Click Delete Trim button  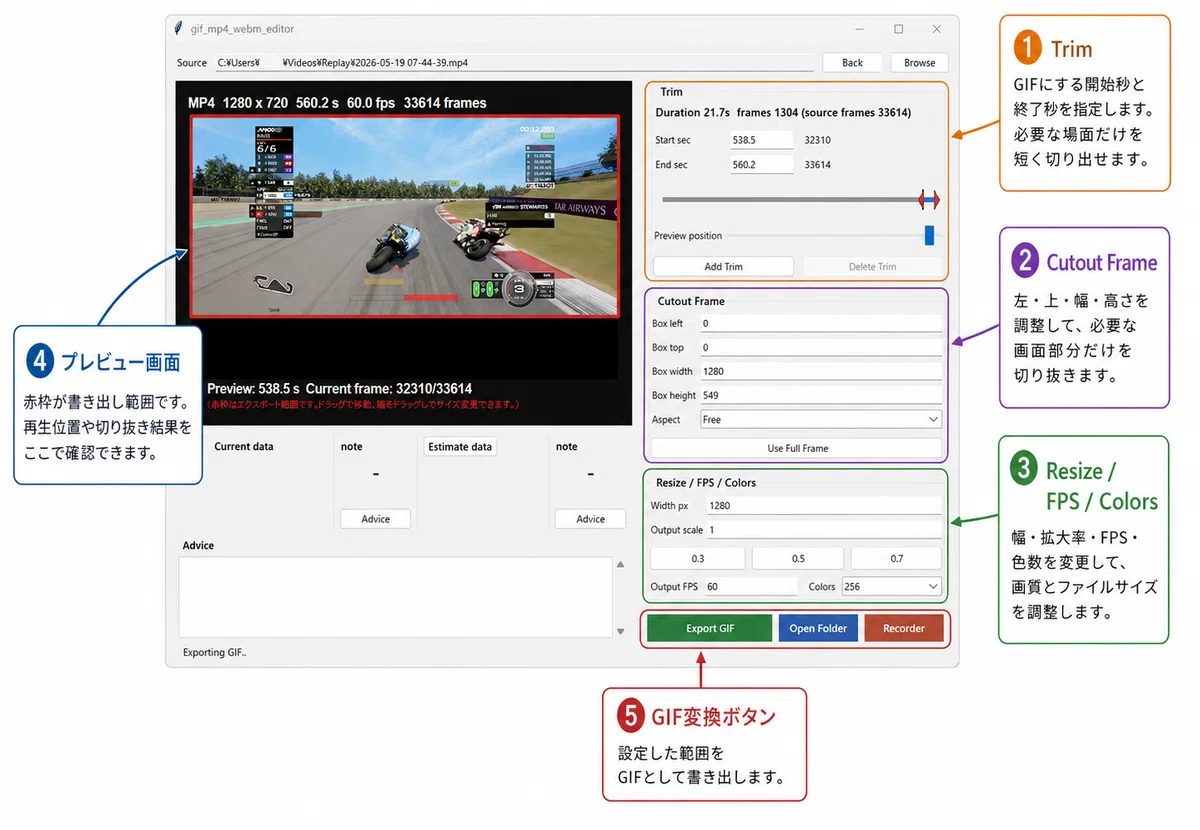pos(872,267)
